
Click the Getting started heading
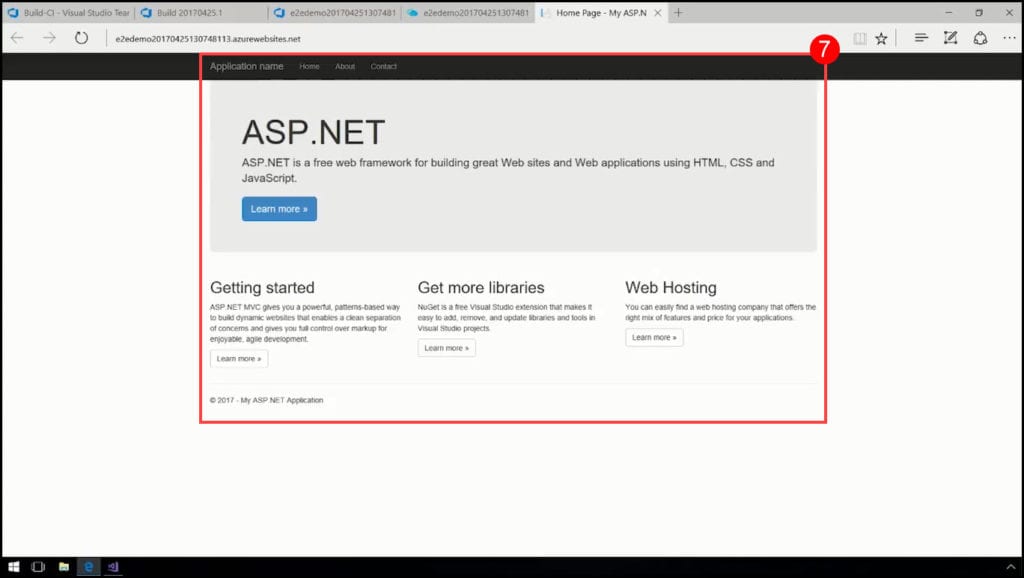coord(263,287)
